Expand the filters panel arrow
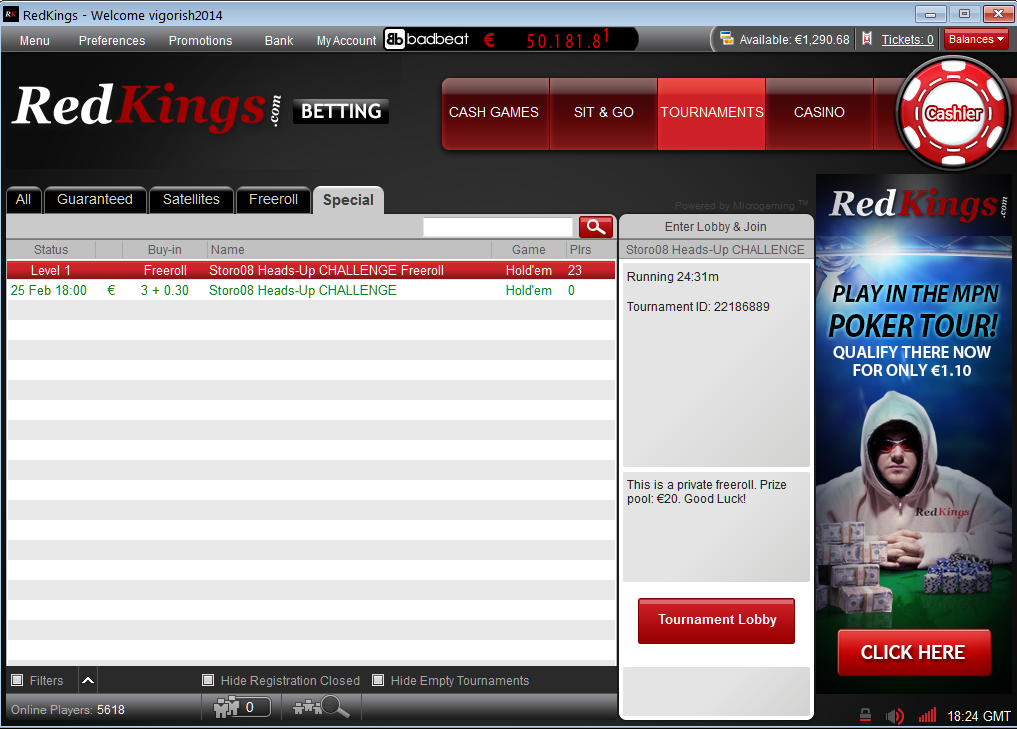This screenshot has height=729, width=1017. 88,681
